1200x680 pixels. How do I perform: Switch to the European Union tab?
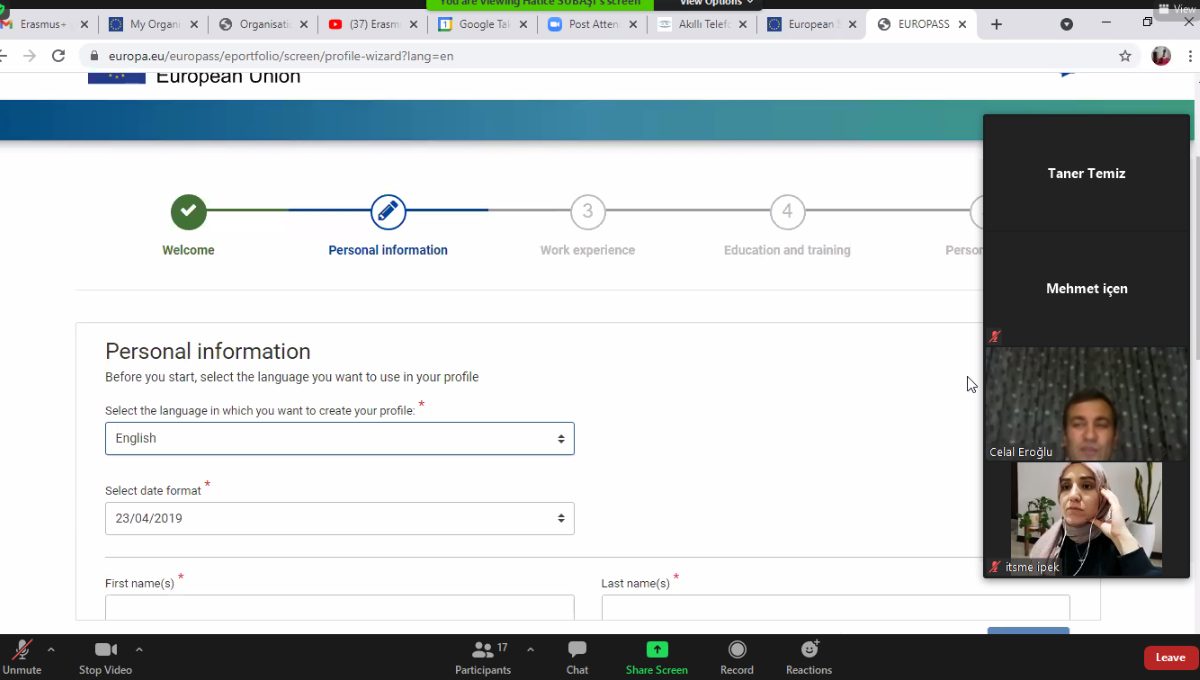pos(812,24)
